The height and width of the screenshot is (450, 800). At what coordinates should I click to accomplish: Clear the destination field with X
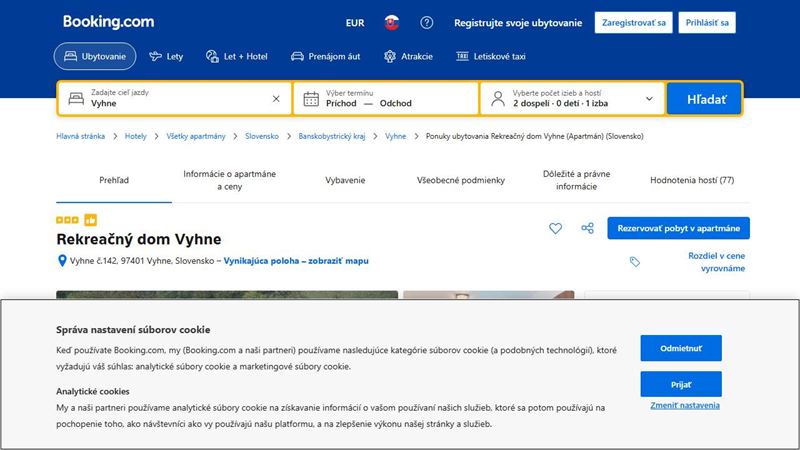tap(276, 98)
